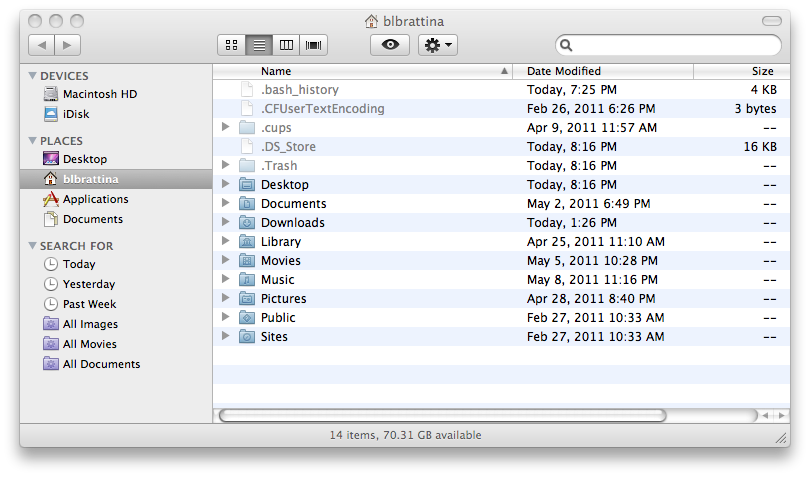The image size is (810, 477).
Task: Sort by the Size column header
Action: point(742,71)
